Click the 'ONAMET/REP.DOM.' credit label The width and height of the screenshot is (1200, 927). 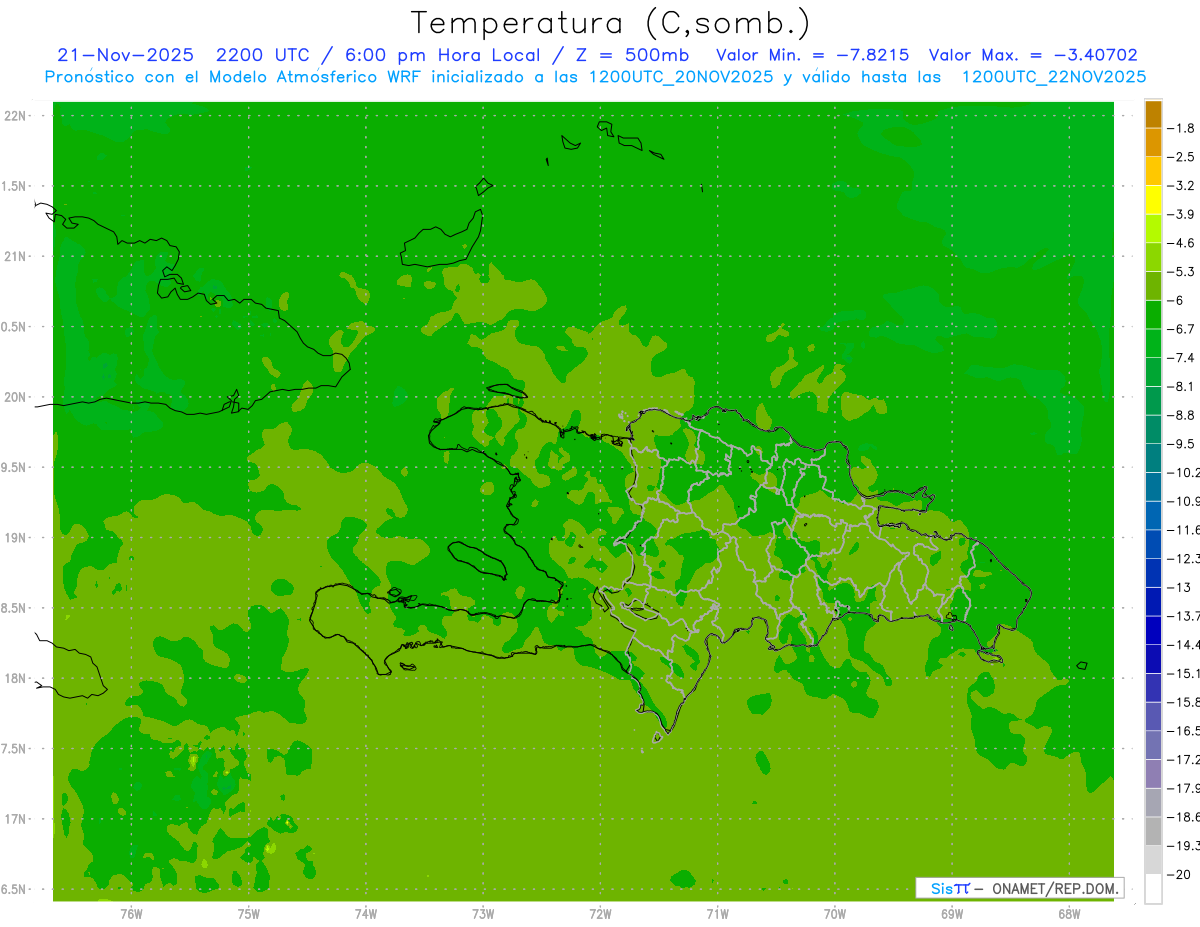click(x=1055, y=888)
